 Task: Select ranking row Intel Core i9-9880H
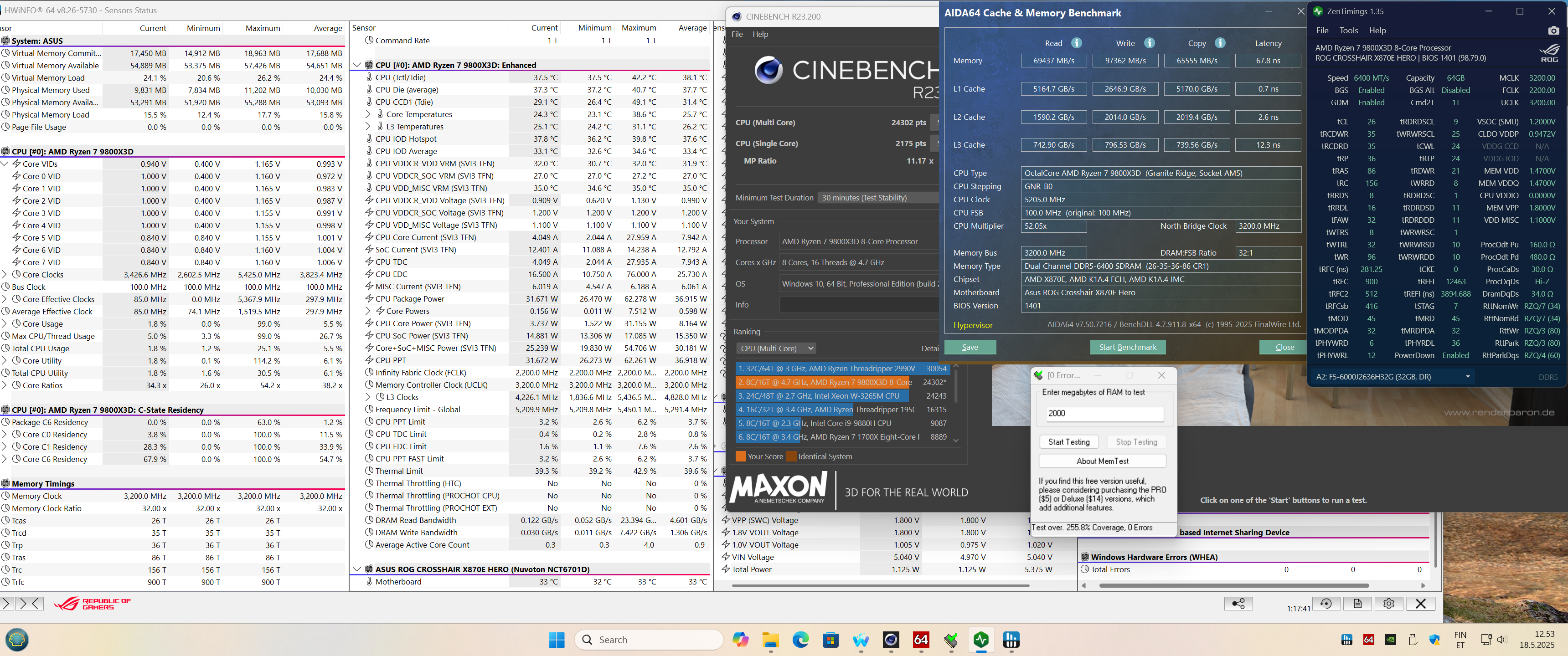click(842, 424)
